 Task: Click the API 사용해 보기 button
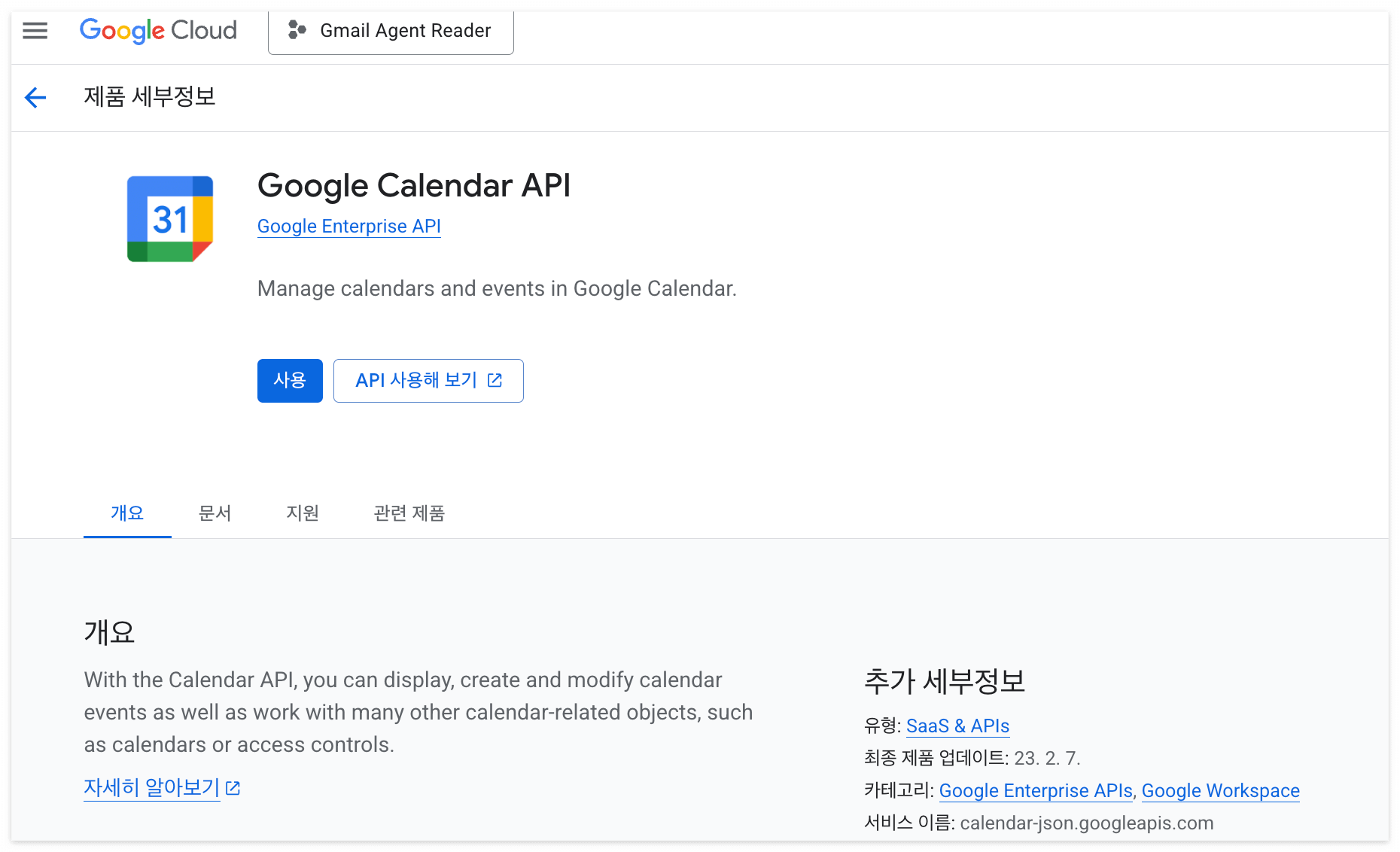[x=428, y=381]
